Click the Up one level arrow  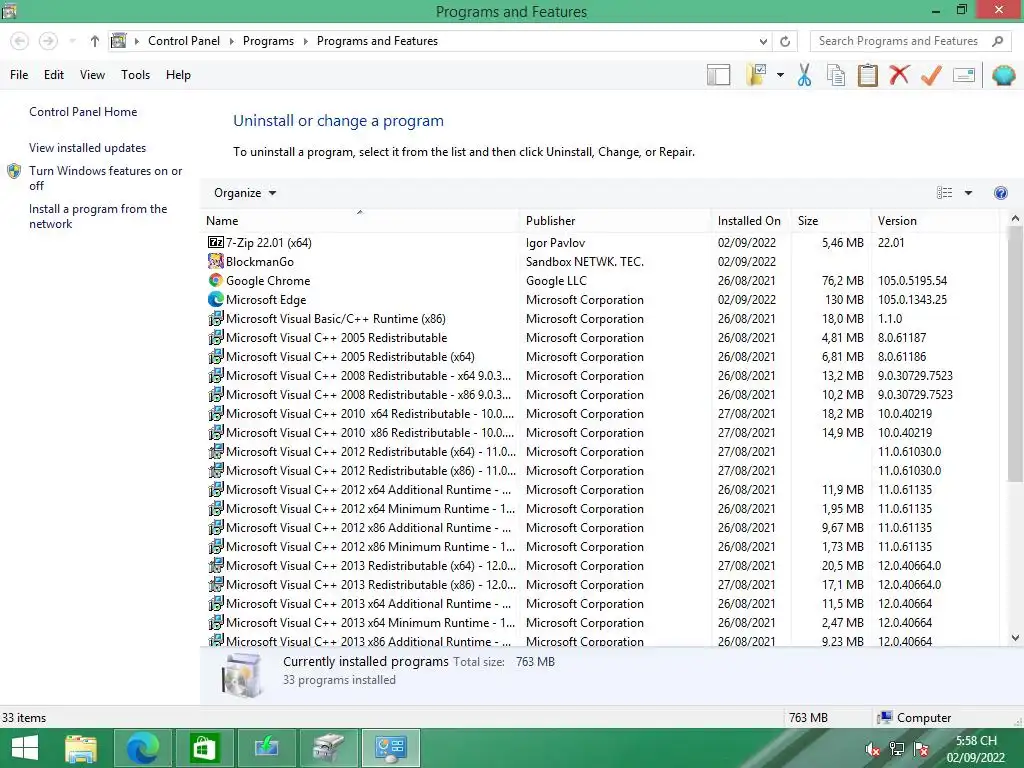(x=95, y=41)
